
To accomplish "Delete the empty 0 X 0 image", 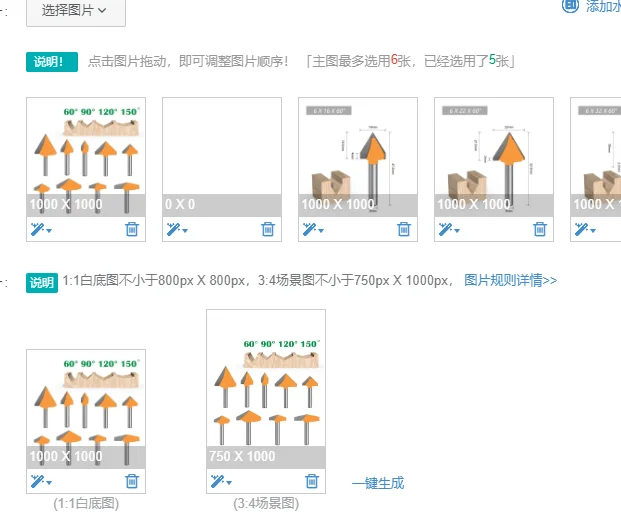I will (x=268, y=229).
